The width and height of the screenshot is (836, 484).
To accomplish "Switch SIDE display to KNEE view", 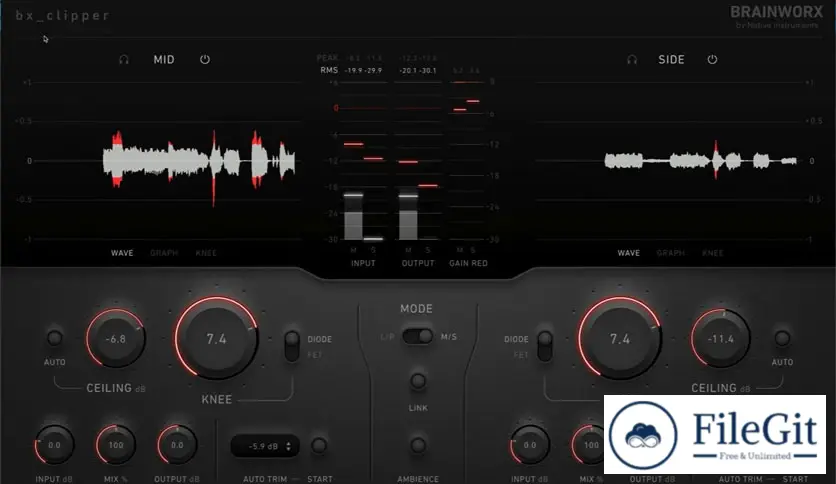I will click(712, 253).
